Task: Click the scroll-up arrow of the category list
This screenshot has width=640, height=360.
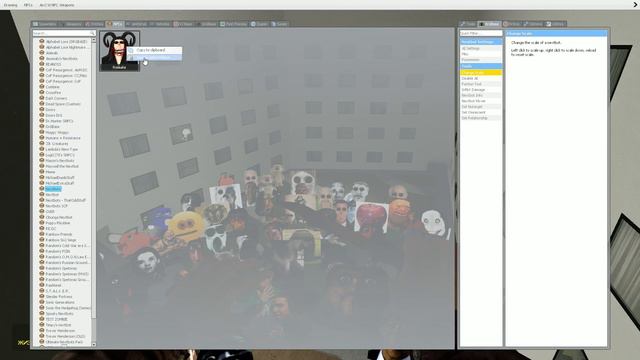Action: pos(94,40)
